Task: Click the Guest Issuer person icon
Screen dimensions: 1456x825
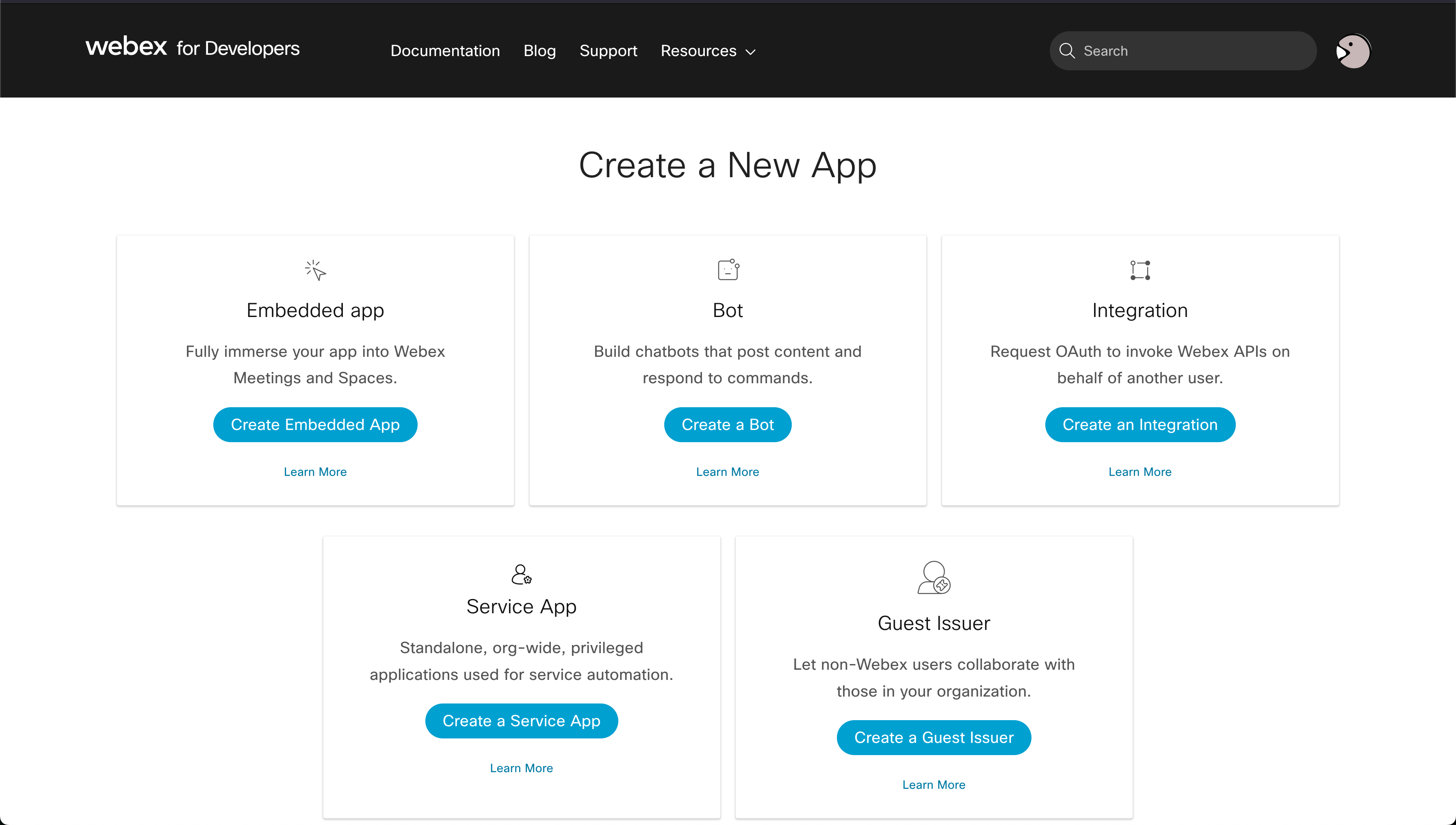Action: pyautogui.click(x=934, y=577)
